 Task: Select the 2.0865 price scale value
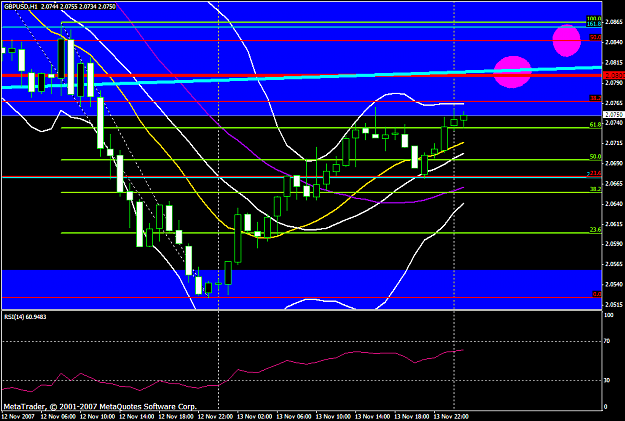click(614, 22)
